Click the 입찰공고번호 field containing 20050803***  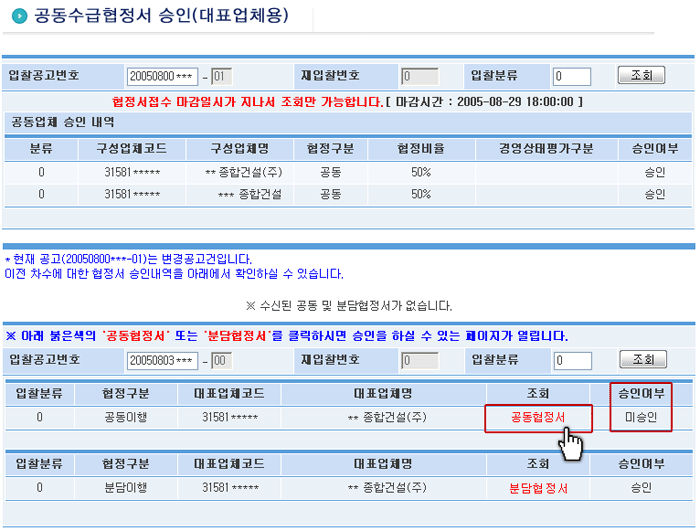(161, 360)
